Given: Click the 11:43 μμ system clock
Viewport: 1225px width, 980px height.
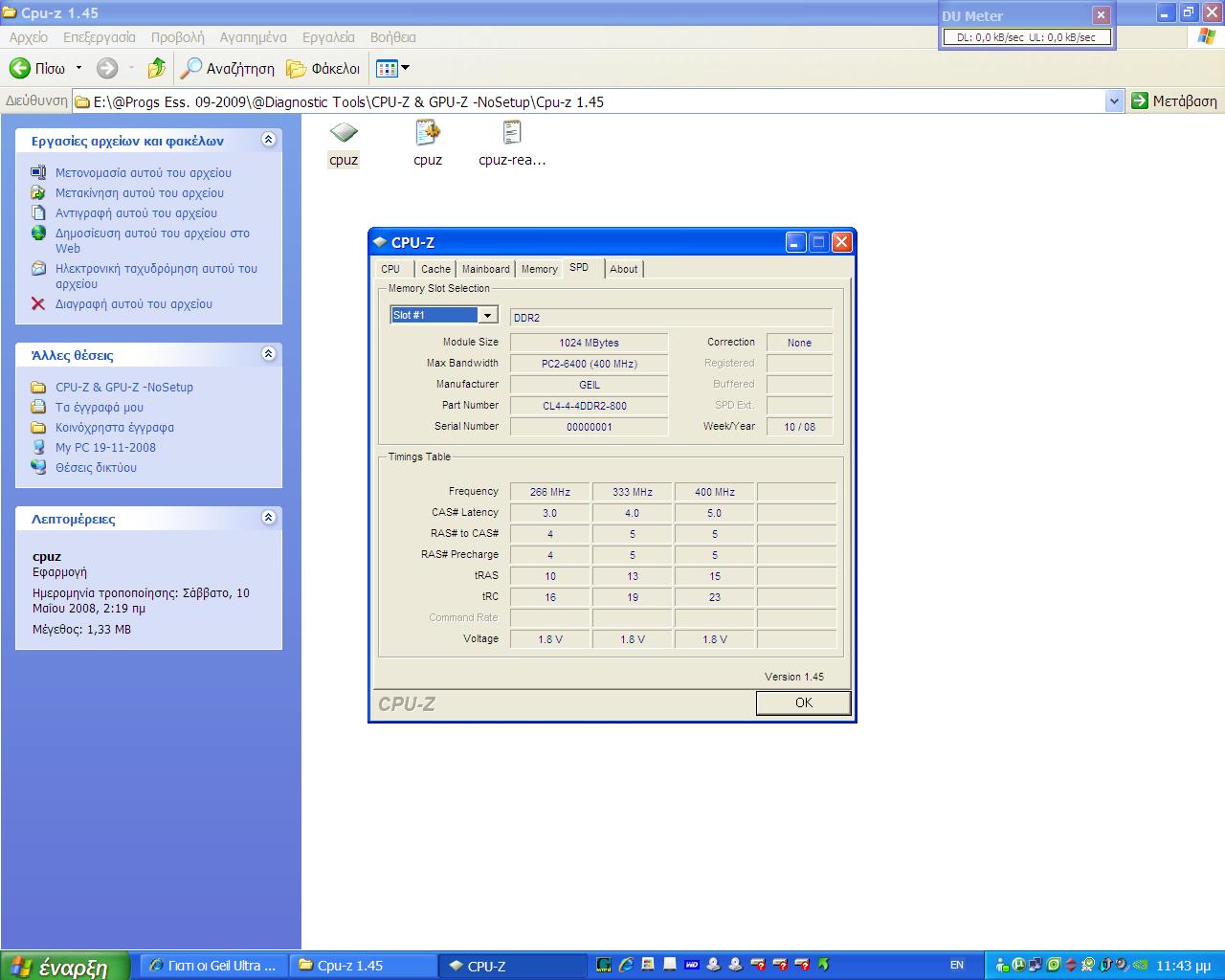Looking at the screenshot, I should pyautogui.click(x=1184, y=966).
